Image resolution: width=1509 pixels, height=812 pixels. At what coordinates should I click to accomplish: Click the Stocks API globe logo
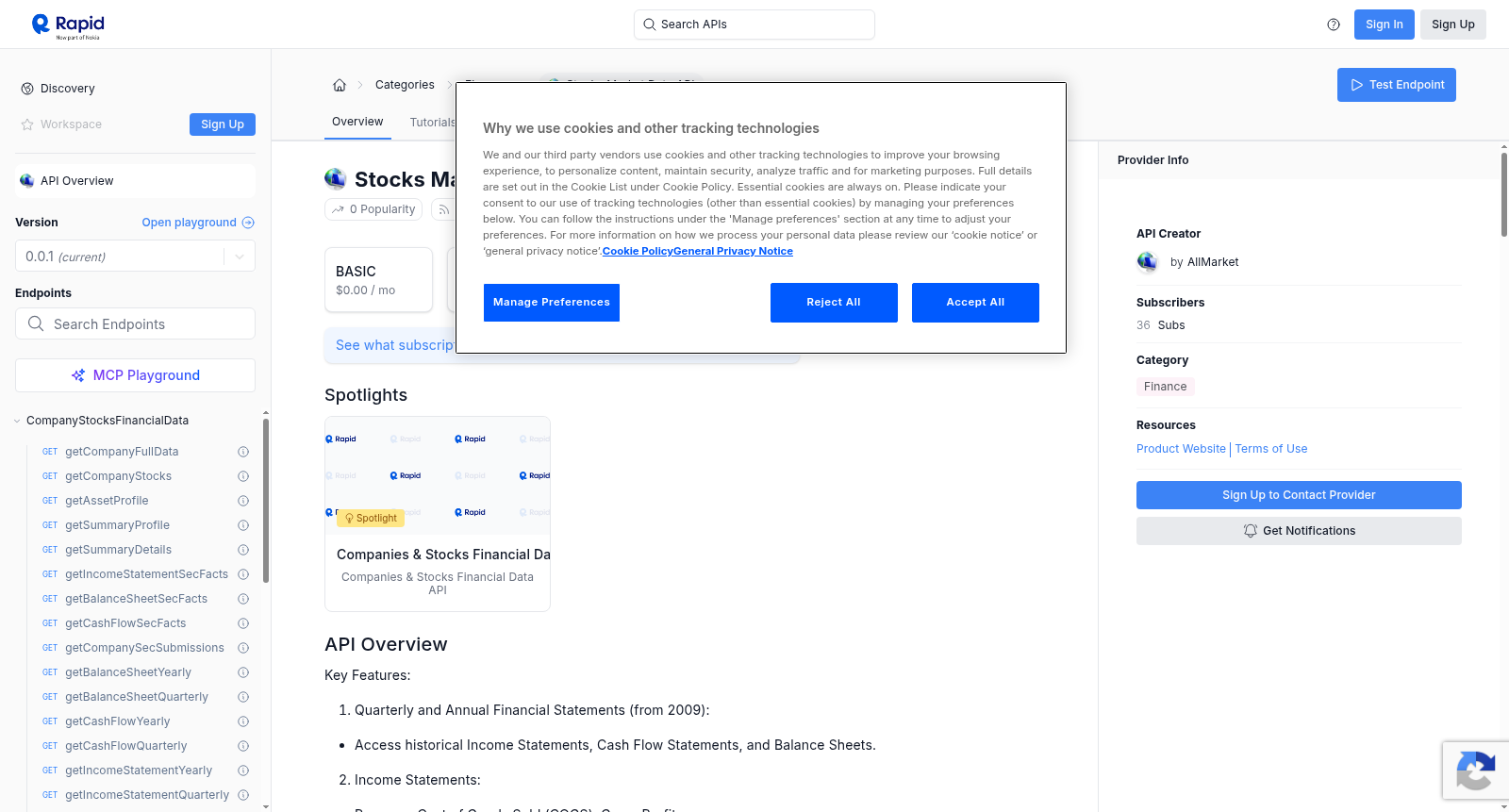(x=336, y=179)
